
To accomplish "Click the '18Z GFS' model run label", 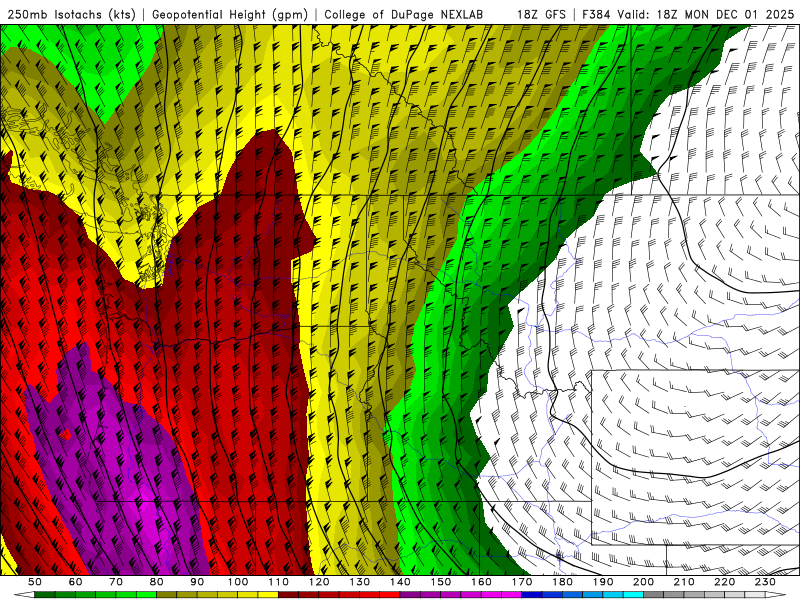I will click(x=542, y=14).
